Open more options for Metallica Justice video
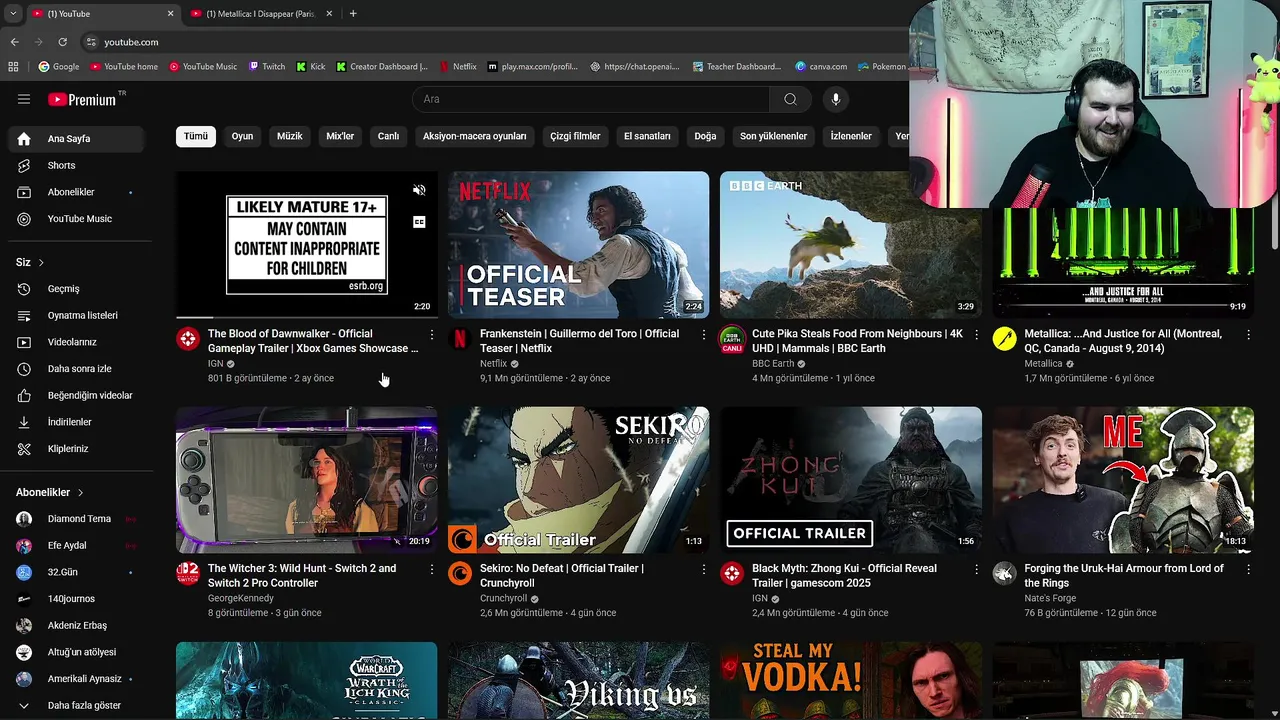Viewport: 1280px width, 720px height. coord(1248,334)
